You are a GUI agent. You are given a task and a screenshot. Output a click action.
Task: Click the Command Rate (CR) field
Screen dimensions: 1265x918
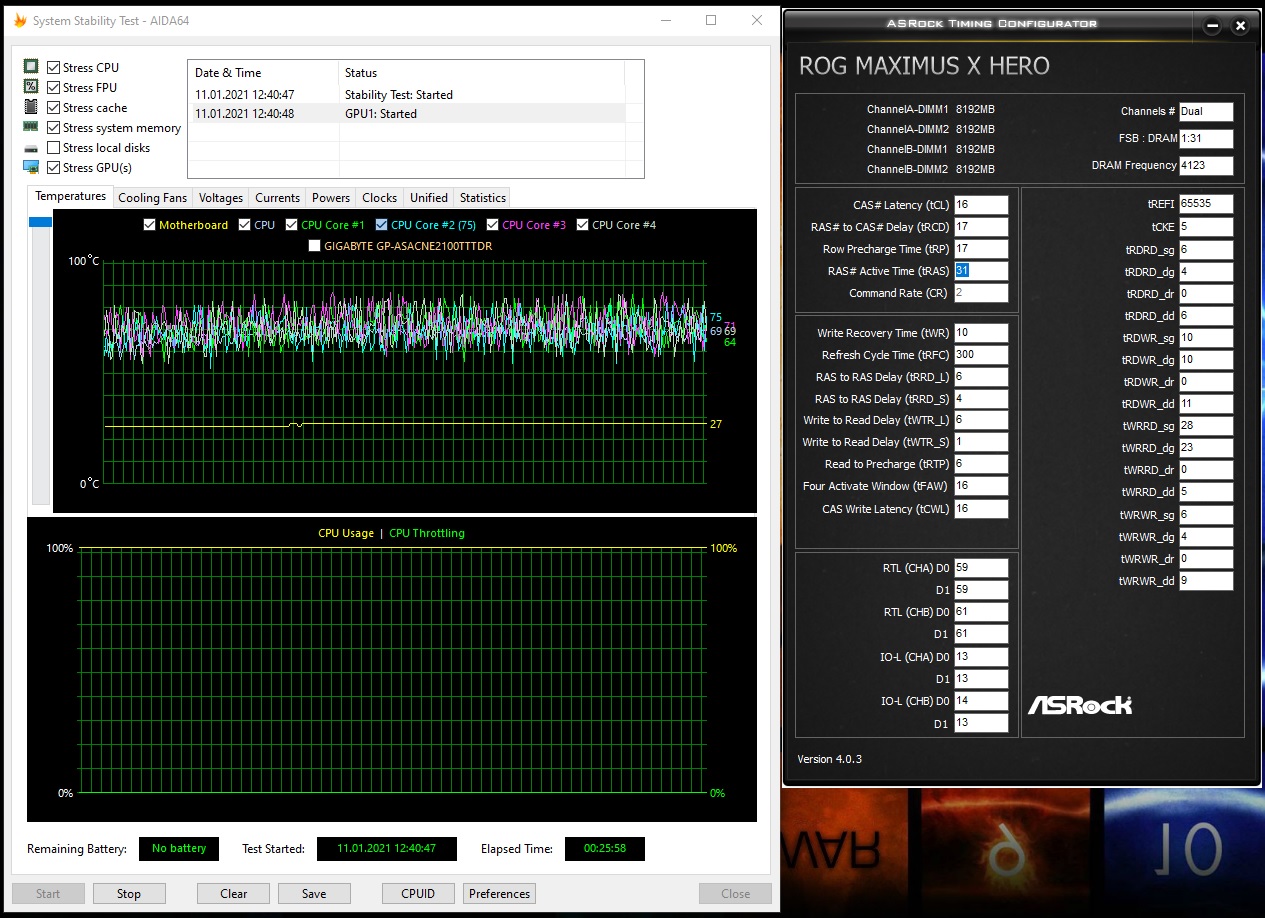click(981, 293)
